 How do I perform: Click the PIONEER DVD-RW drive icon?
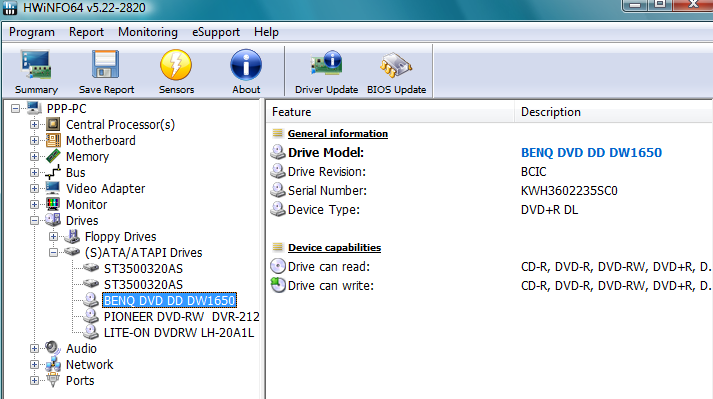coord(91,316)
